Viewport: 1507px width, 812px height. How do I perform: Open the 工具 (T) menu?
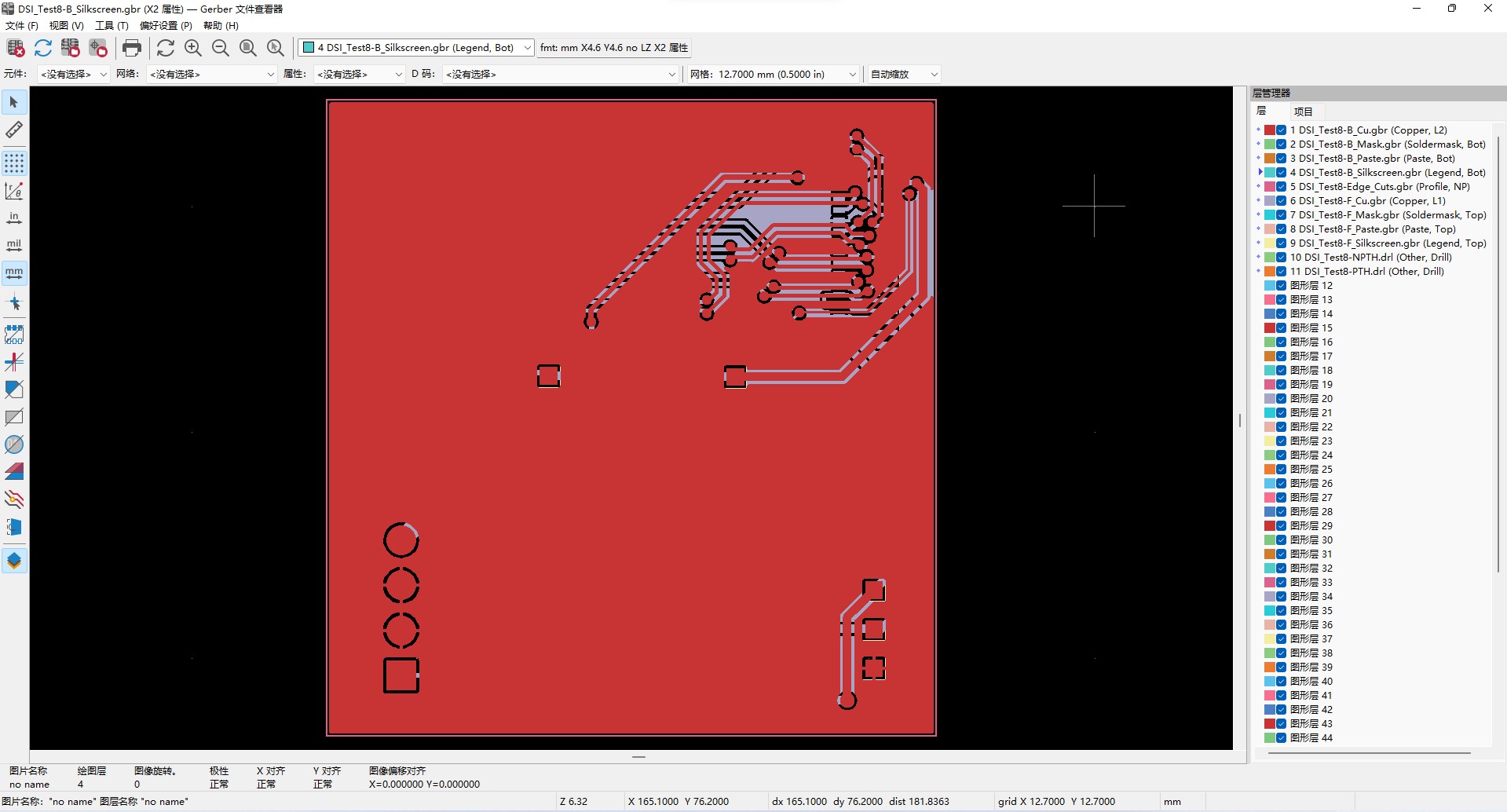pyautogui.click(x=112, y=25)
